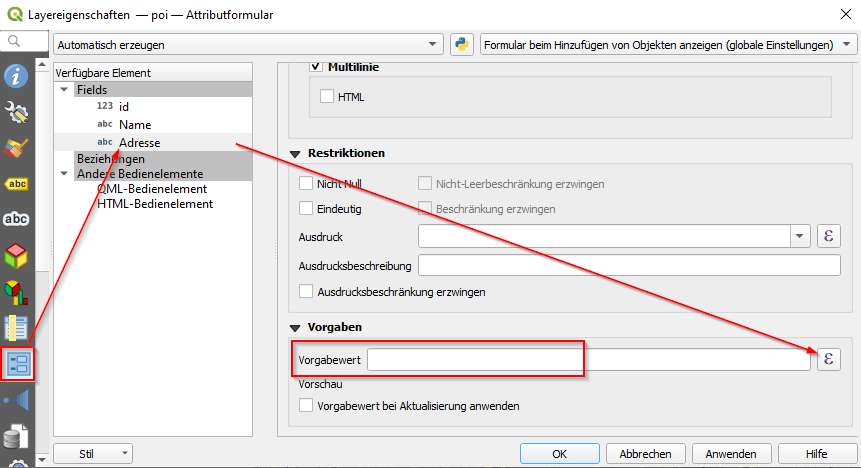This screenshot has height=468, width=861.
Task: Toggle the Nicht Null checkbox
Action: (x=306, y=184)
